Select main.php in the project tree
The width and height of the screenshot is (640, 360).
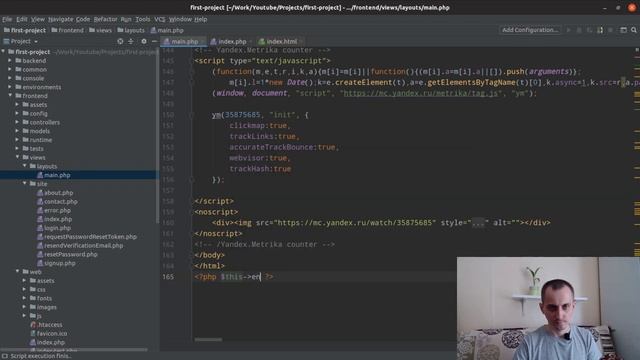[x=53, y=175]
